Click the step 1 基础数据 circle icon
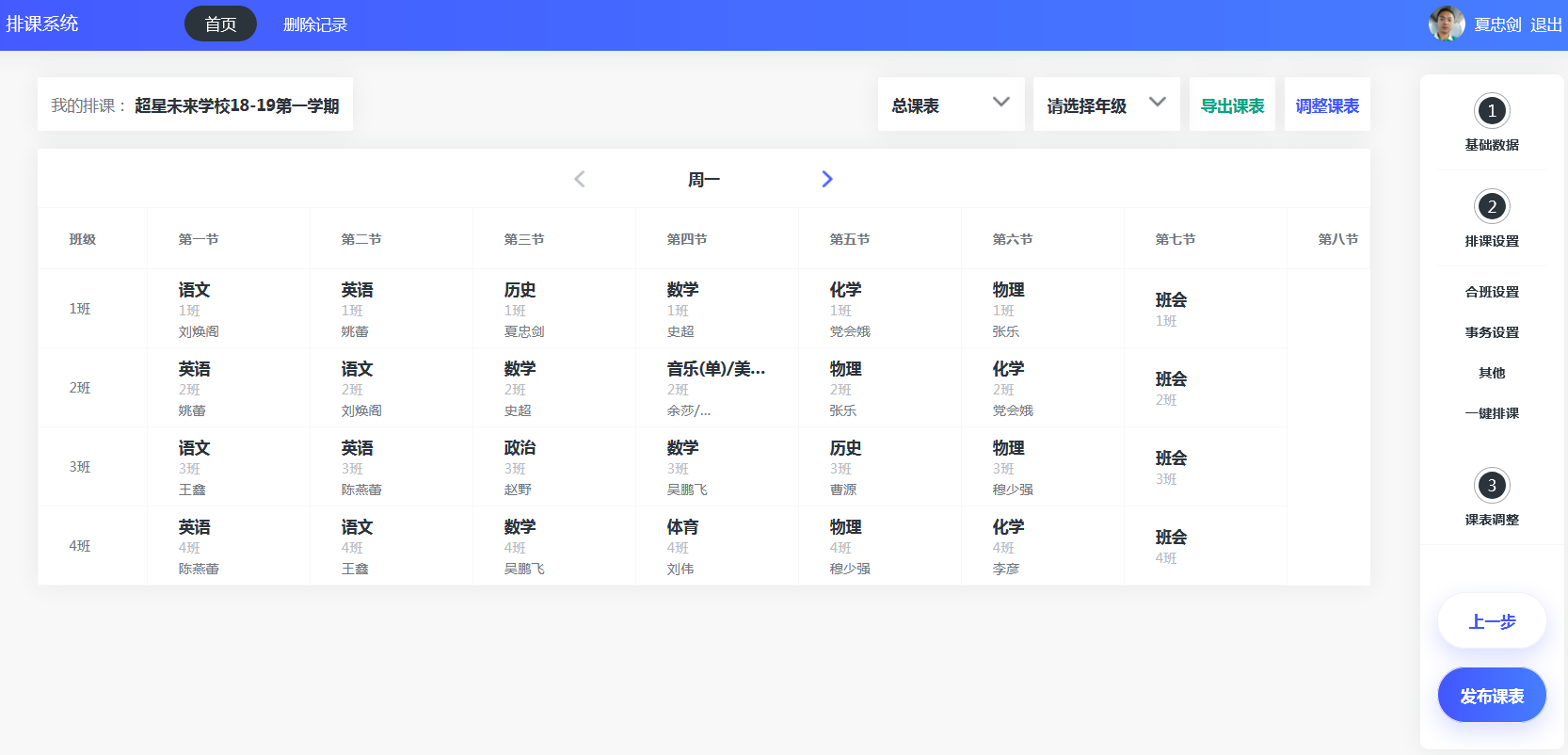 1492,111
